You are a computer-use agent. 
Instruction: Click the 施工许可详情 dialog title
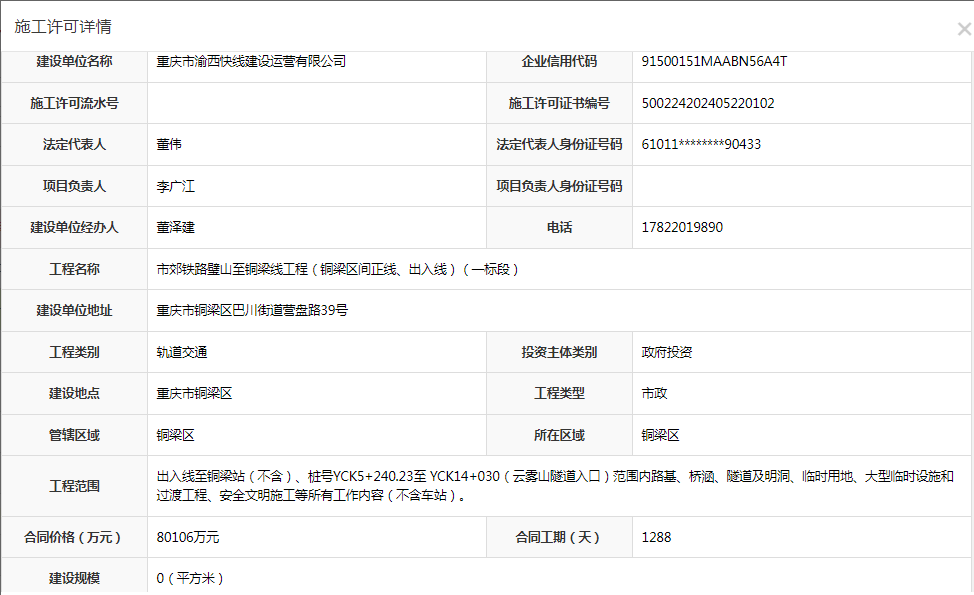pos(63,27)
